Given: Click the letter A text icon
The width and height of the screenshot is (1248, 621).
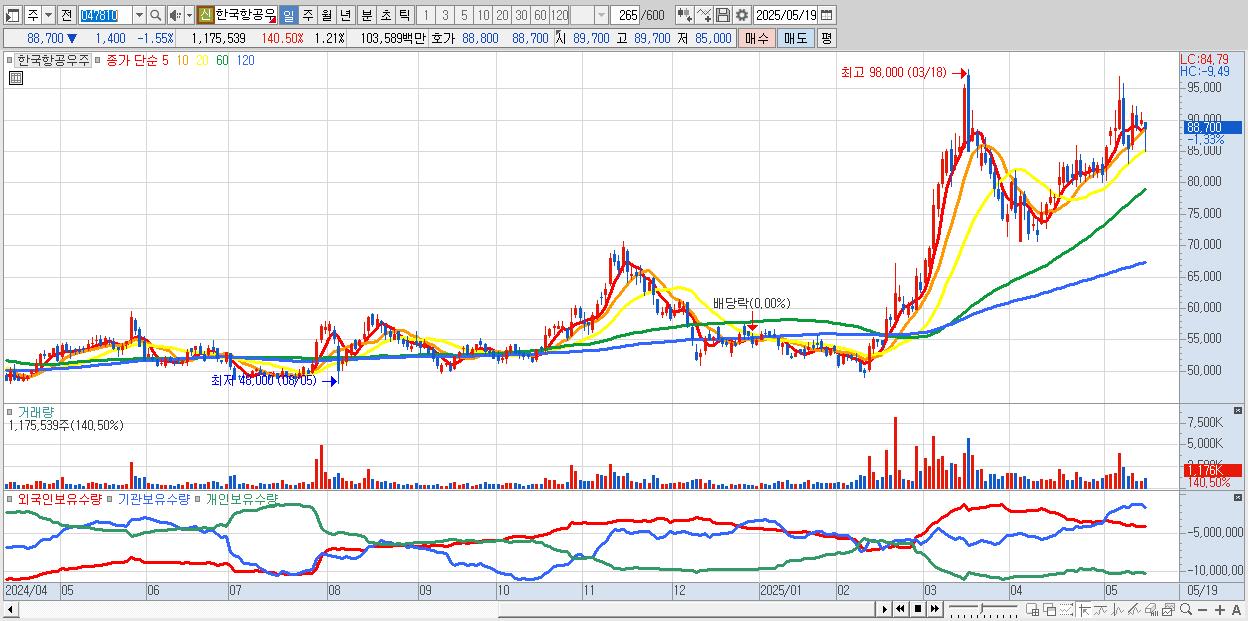Looking at the screenshot, I should 1236,609.
